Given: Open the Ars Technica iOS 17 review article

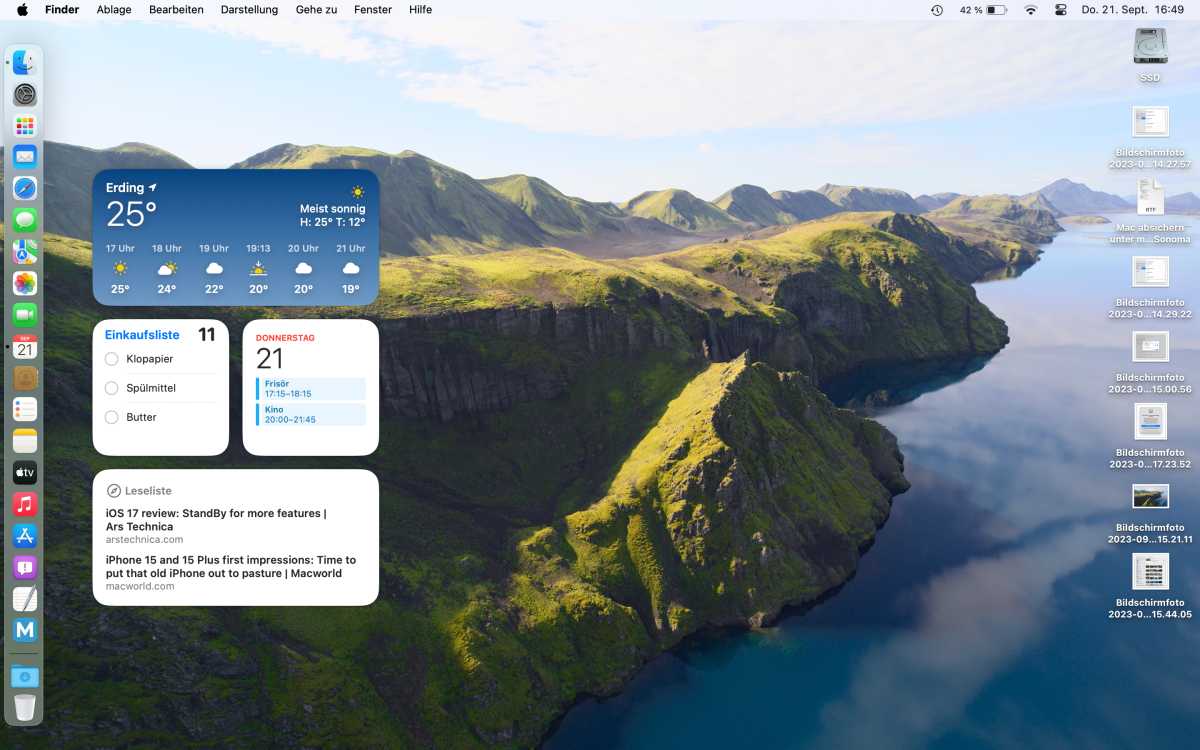Looking at the screenshot, I should pyautogui.click(x=216, y=520).
